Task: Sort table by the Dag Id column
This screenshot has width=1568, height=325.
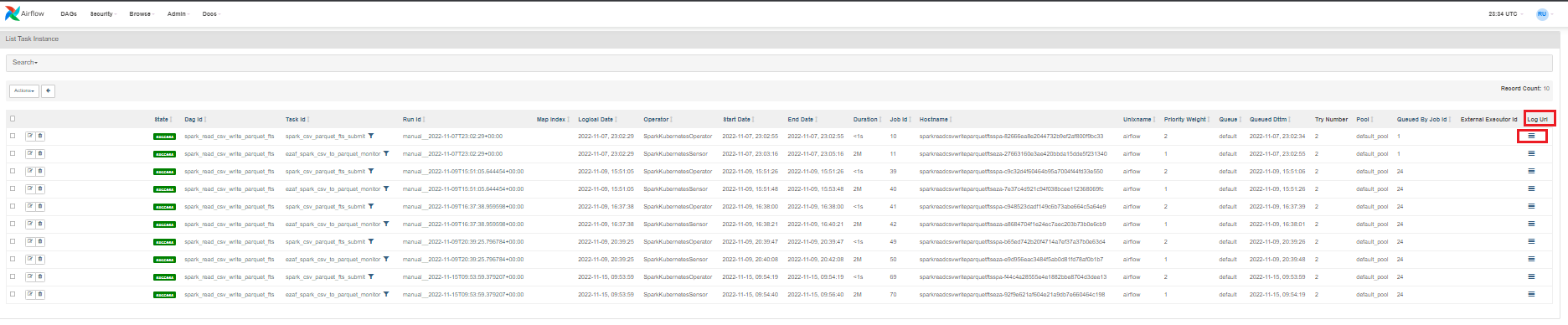Action: click(195, 119)
